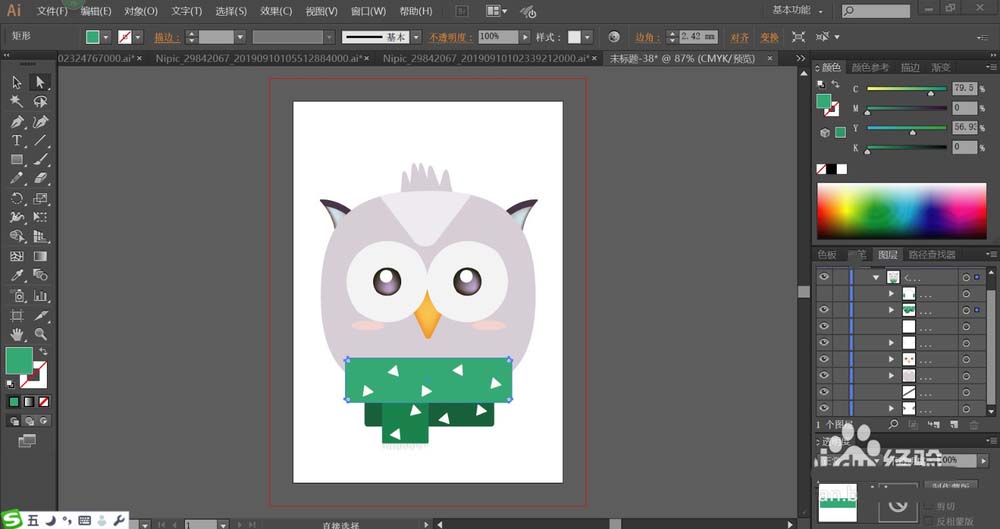Open the stroke weight dropdown
The width and height of the screenshot is (1000, 529).
(240, 38)
